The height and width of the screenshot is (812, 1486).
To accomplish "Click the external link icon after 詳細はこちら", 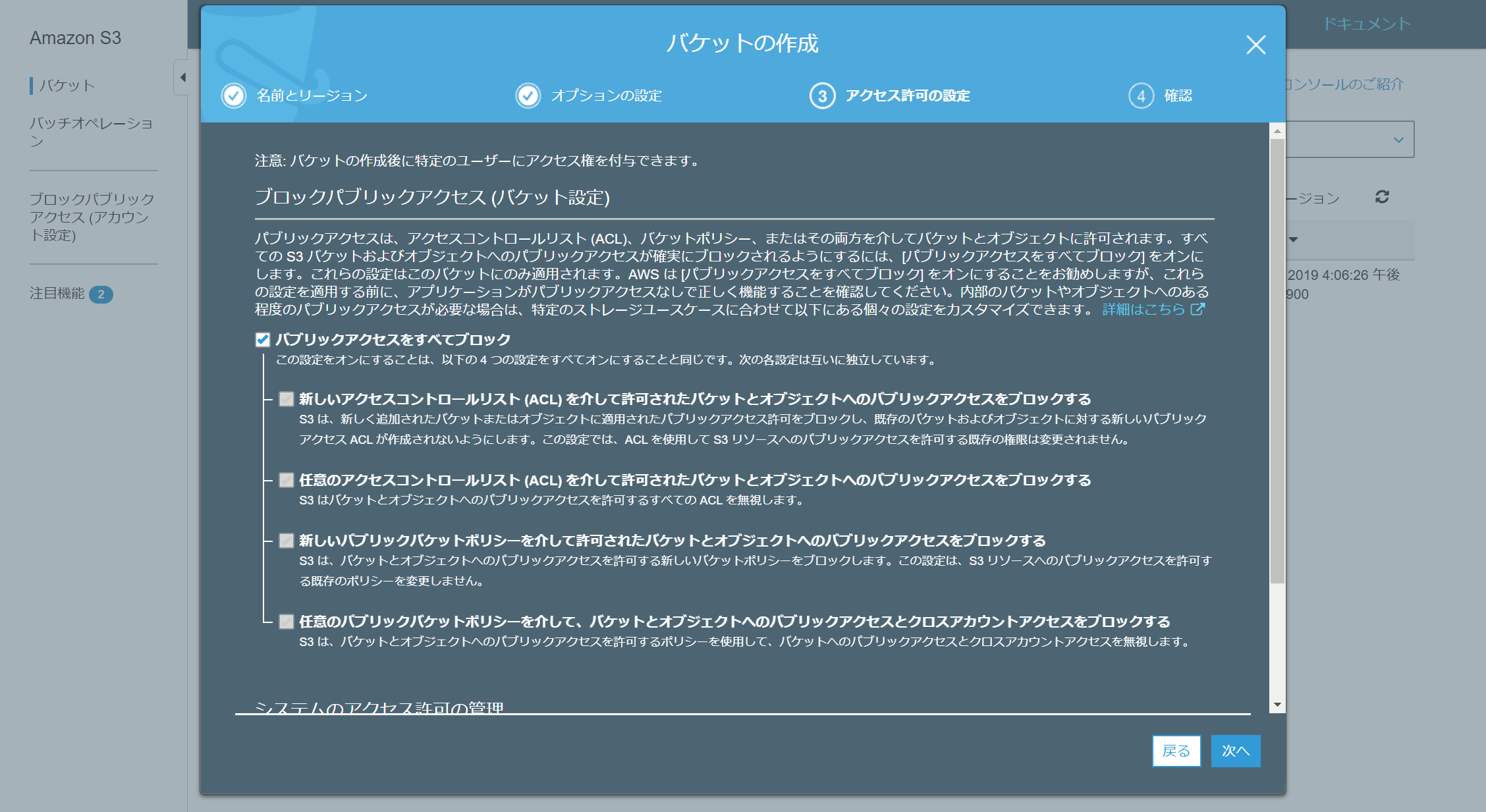I will 1197,309.
